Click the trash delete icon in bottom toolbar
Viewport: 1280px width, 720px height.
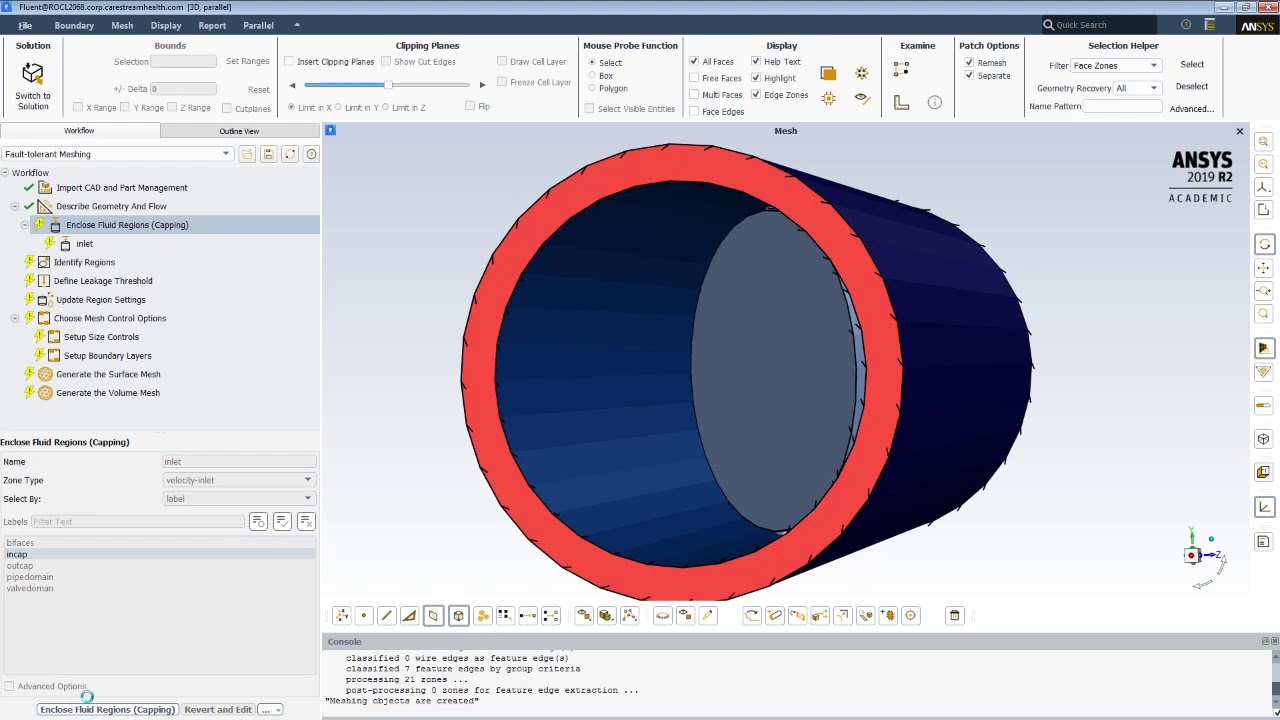coord(954,615)
